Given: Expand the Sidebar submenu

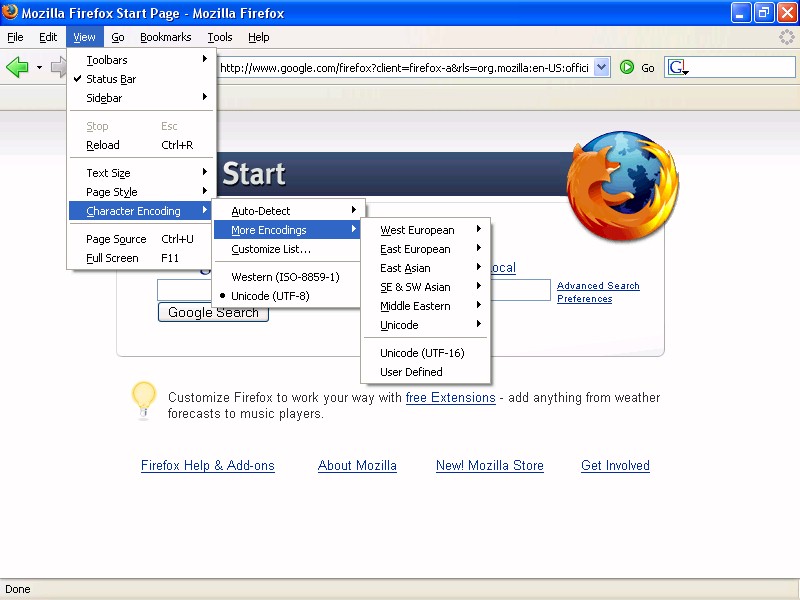Looking at the screenshot, I should point(142,98).
